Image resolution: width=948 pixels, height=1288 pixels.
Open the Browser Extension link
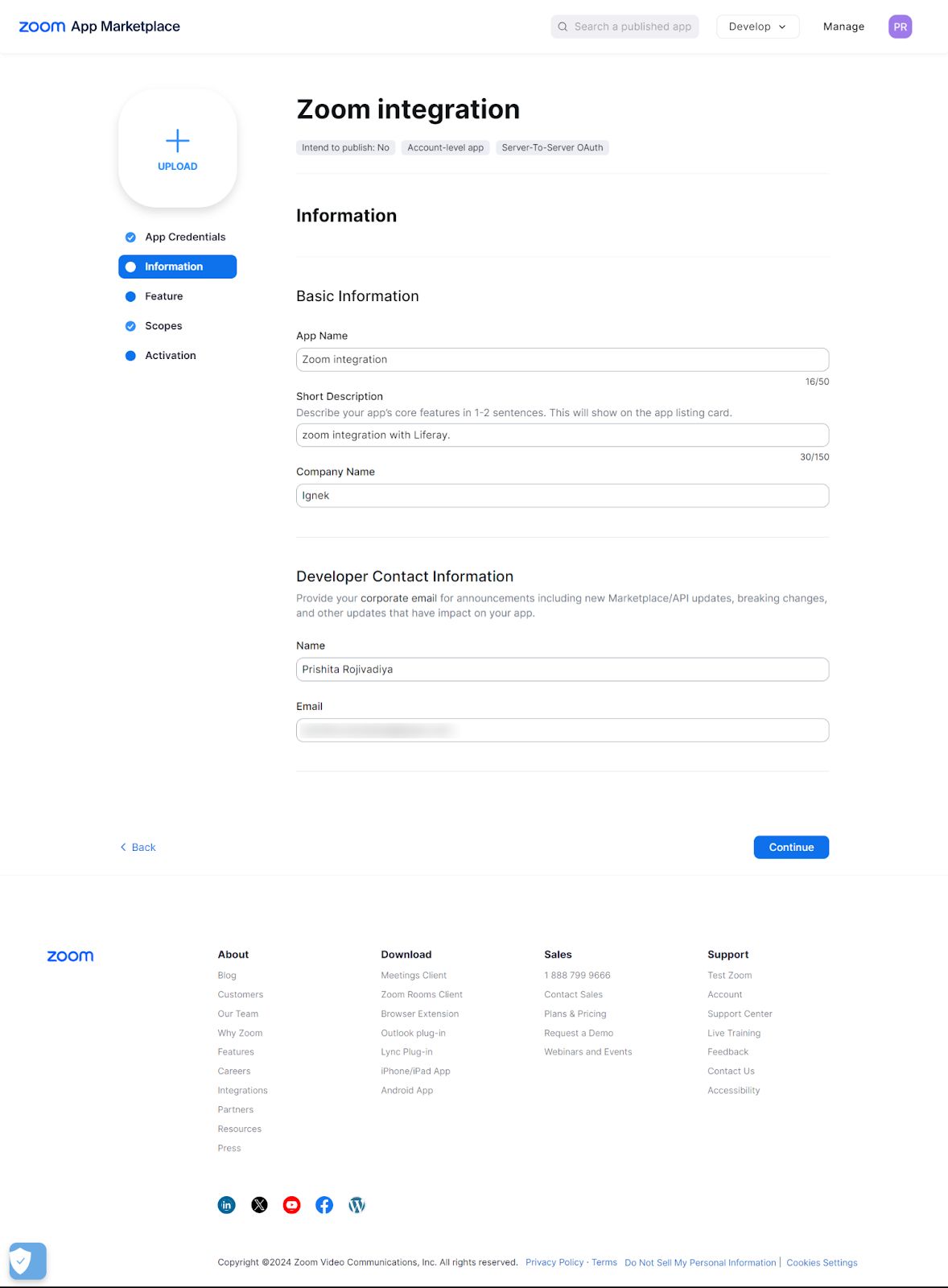coord(420,1014)
